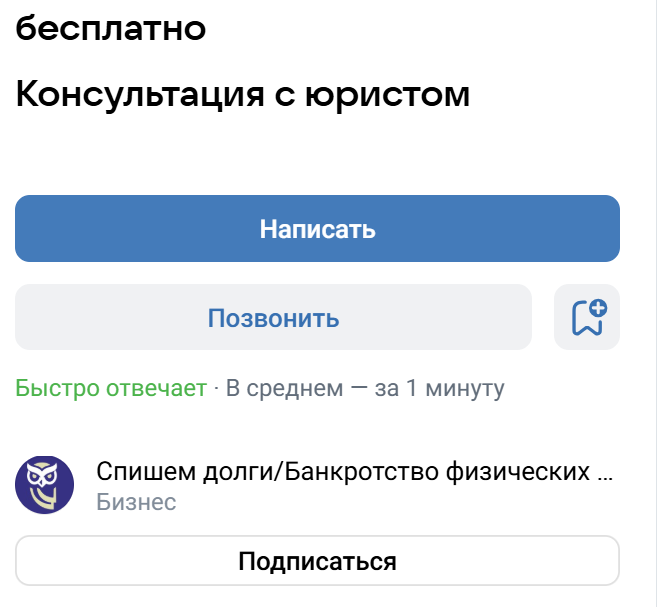Select the Консультация с юристом title
657x607 pixels.
point(243,95)
